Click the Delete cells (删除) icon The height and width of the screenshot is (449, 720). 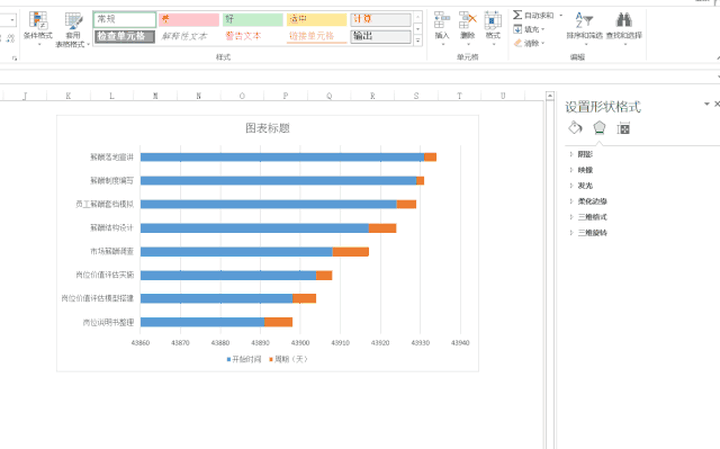[x=467, y=21]
